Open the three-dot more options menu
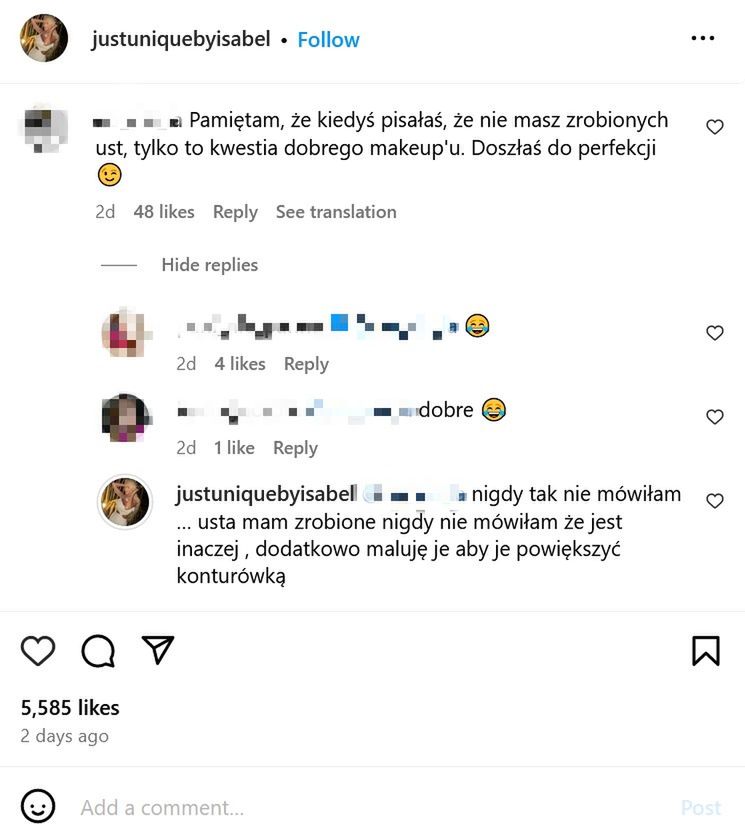Screen dimensions: 745x837 click(703, 39)
